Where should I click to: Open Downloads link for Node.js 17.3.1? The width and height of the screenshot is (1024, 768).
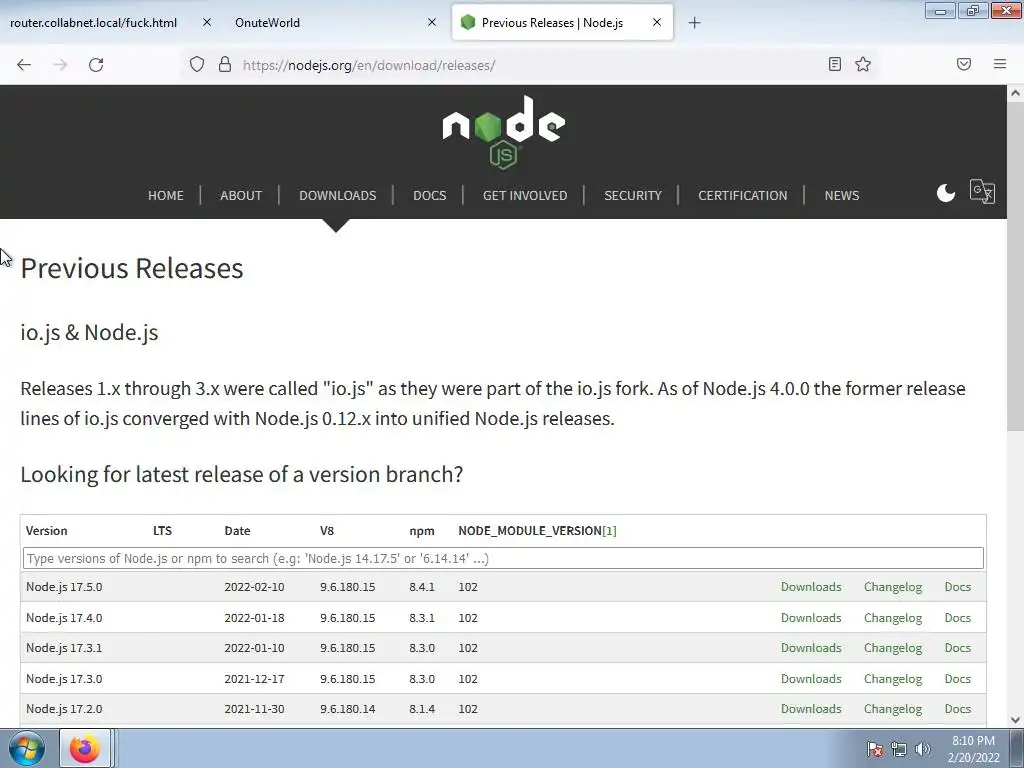point(811,648)
